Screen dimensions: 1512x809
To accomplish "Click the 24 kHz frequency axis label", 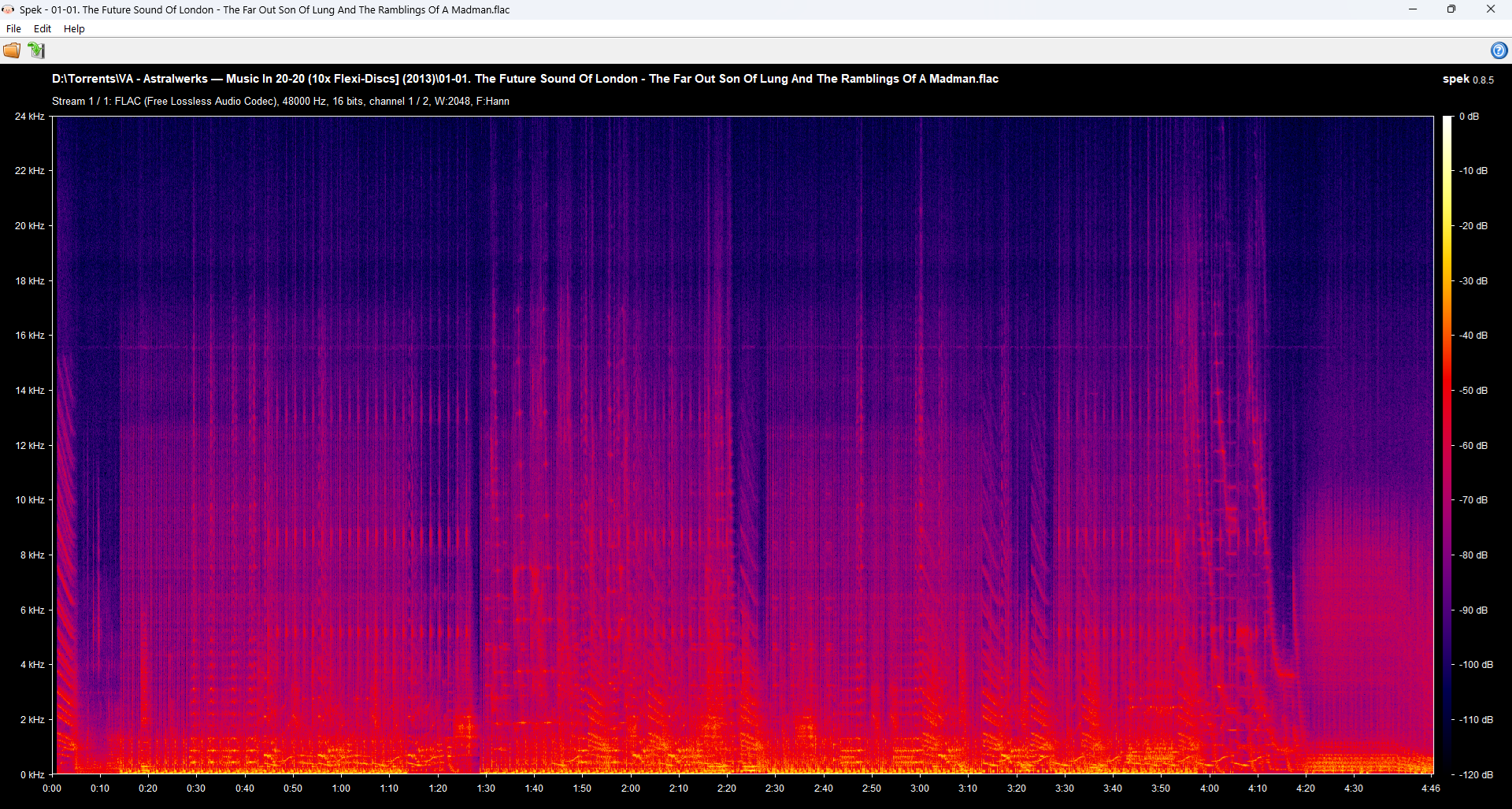I will coord(30,117).
